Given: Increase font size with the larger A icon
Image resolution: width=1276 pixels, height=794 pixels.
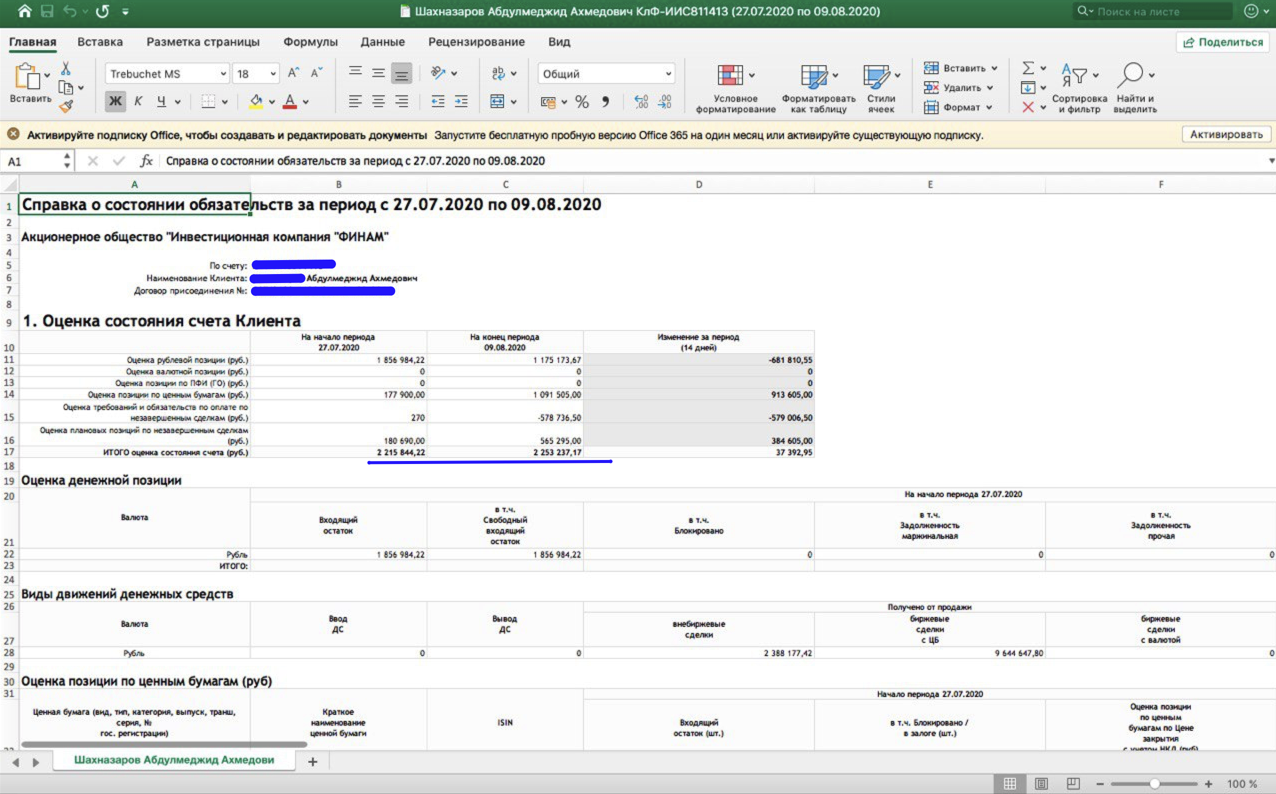Looking at the screenshot, I should [293, 73].
